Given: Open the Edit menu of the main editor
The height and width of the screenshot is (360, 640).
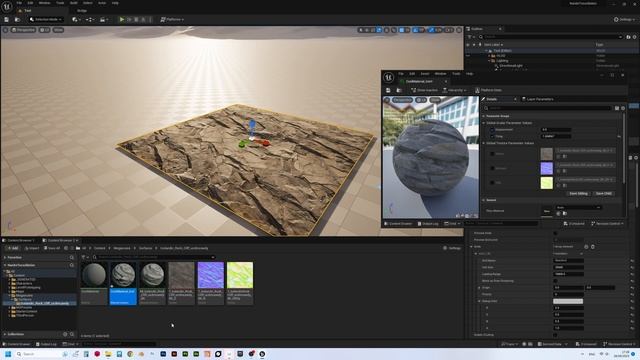Looking at the screenshot, I should (30, 3).
